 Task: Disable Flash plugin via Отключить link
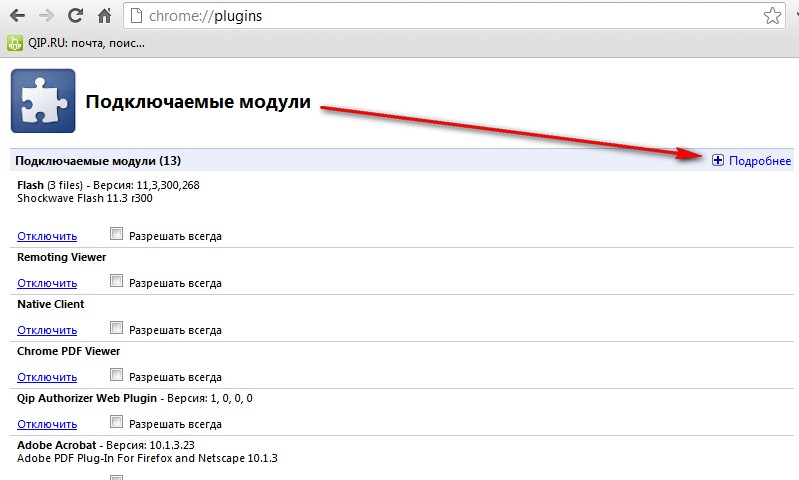tap(47, 236)
